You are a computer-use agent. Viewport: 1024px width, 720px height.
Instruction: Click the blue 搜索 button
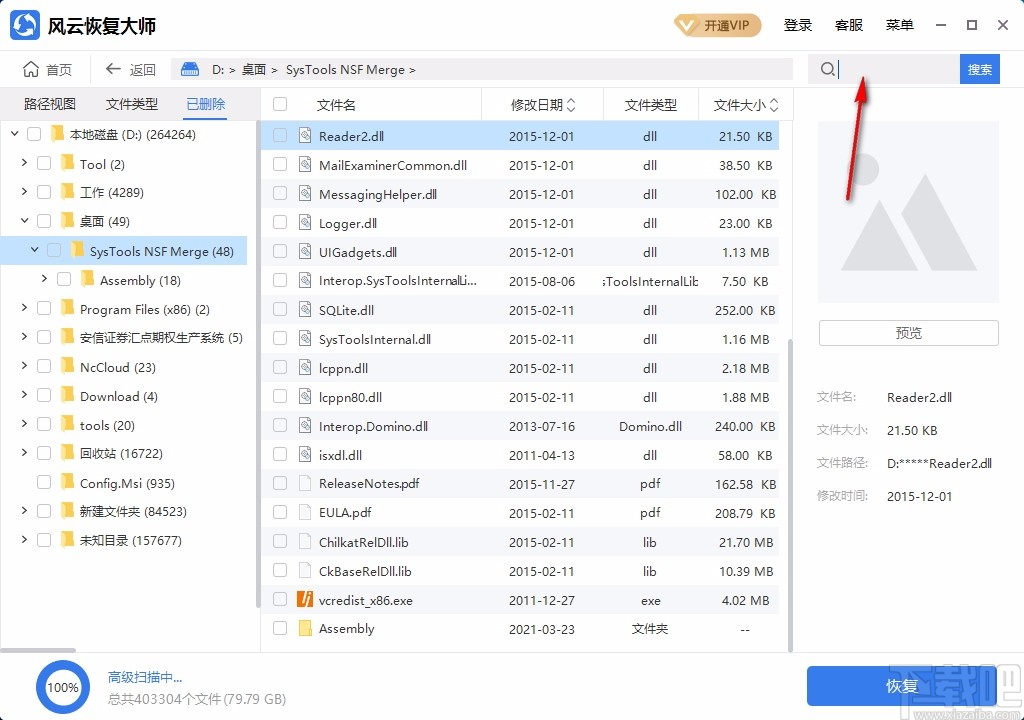point(980,69)
